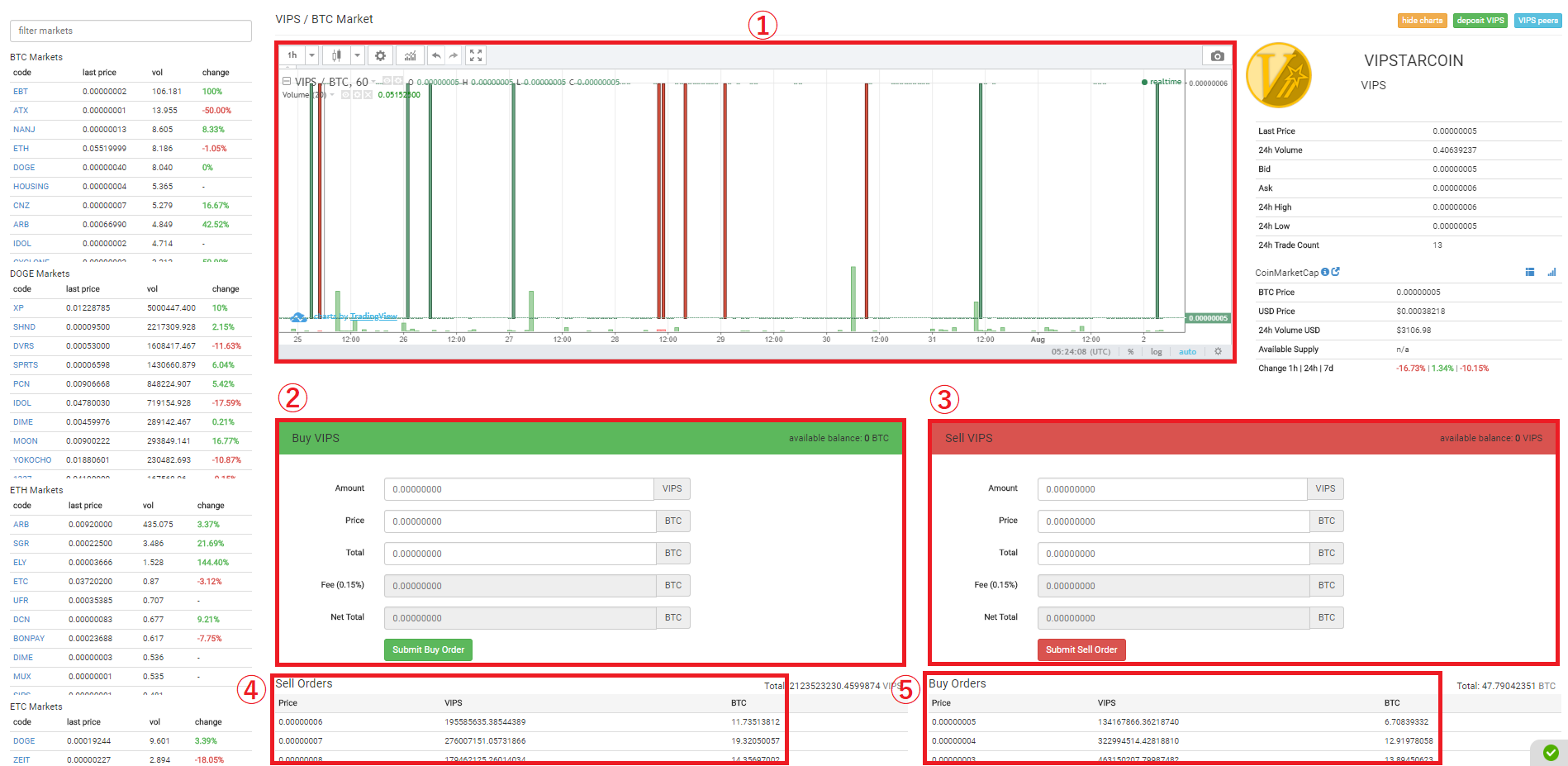Click the deposit VIPS button

1480,21
